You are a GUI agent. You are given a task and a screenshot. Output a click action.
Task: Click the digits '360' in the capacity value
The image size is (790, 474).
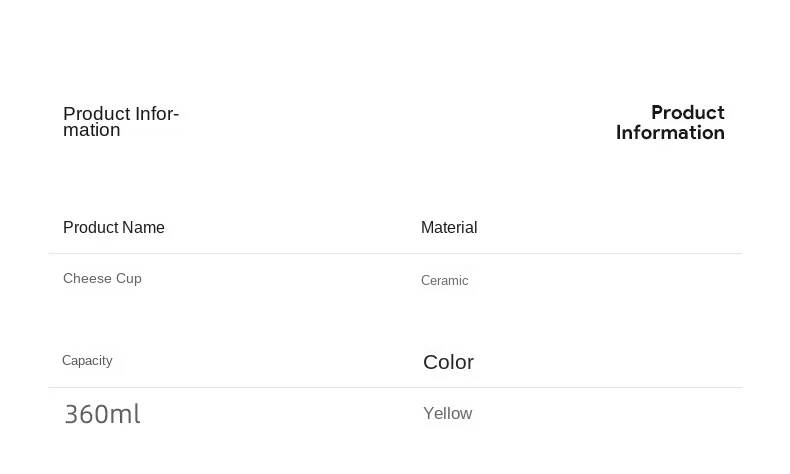click(86, 415)
